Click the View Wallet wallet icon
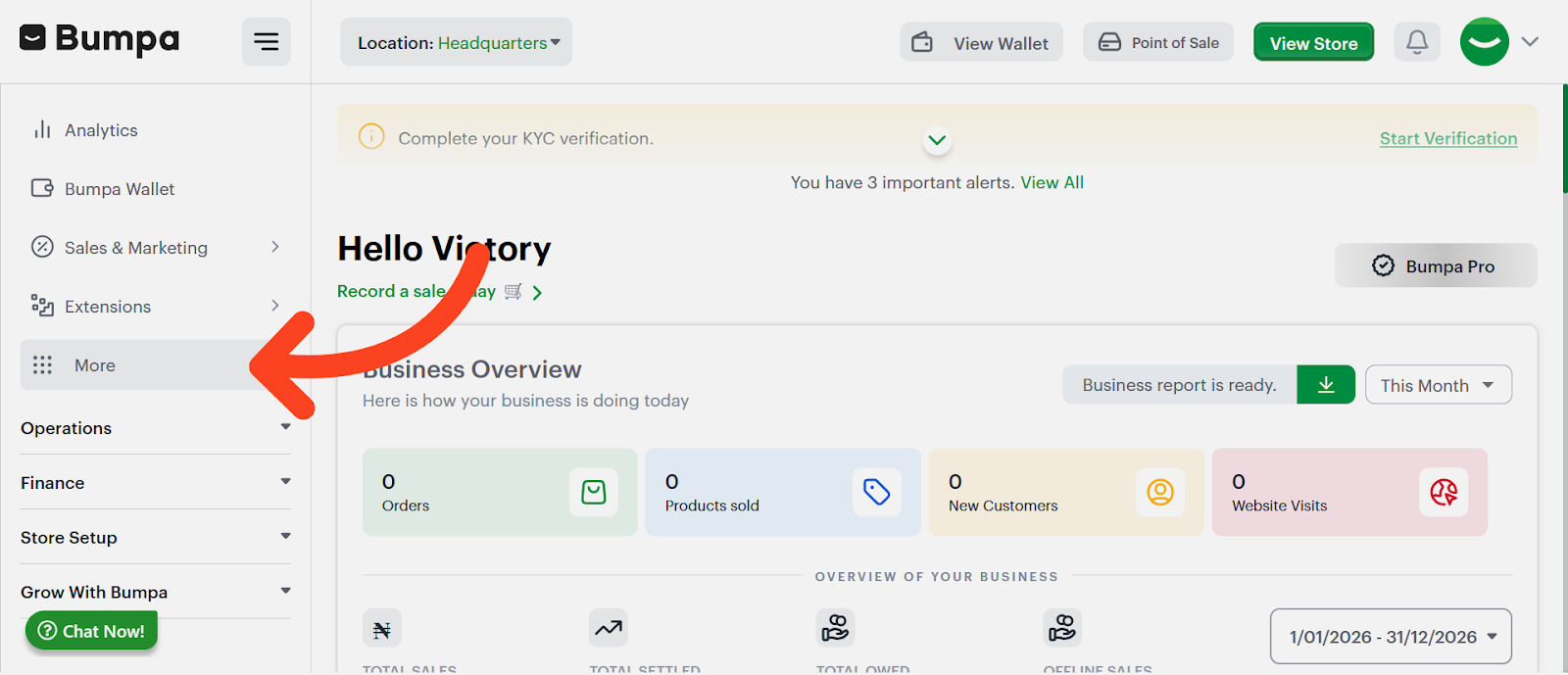This screenshot has height=675, width=1568. 922,42
